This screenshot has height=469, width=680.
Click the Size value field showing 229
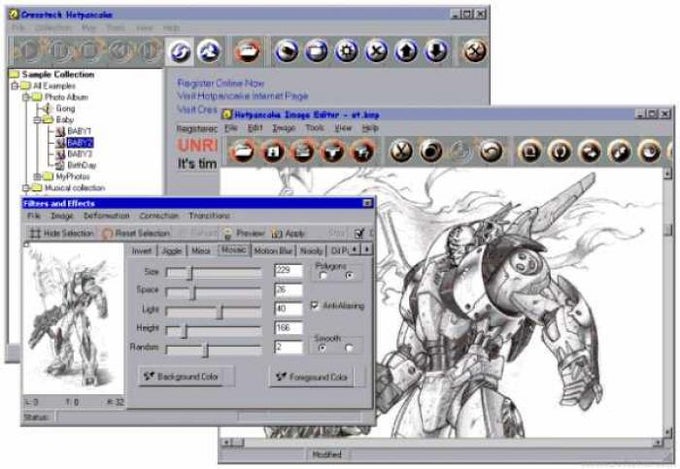(288, 271)
